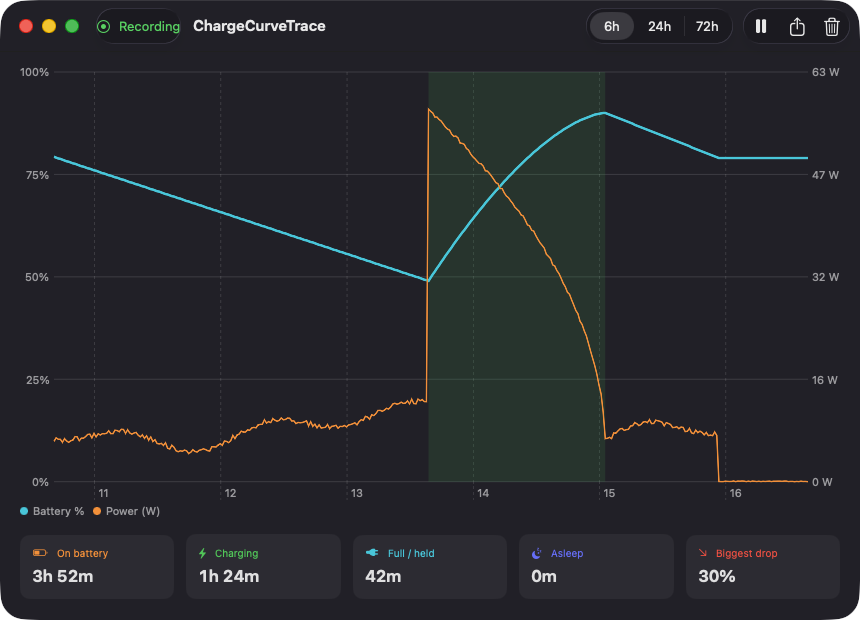The width and height of the screenshot is (860, 620).
Task: Click the 50% axis label
Action: pyautogui.click(x=37, y=277)
